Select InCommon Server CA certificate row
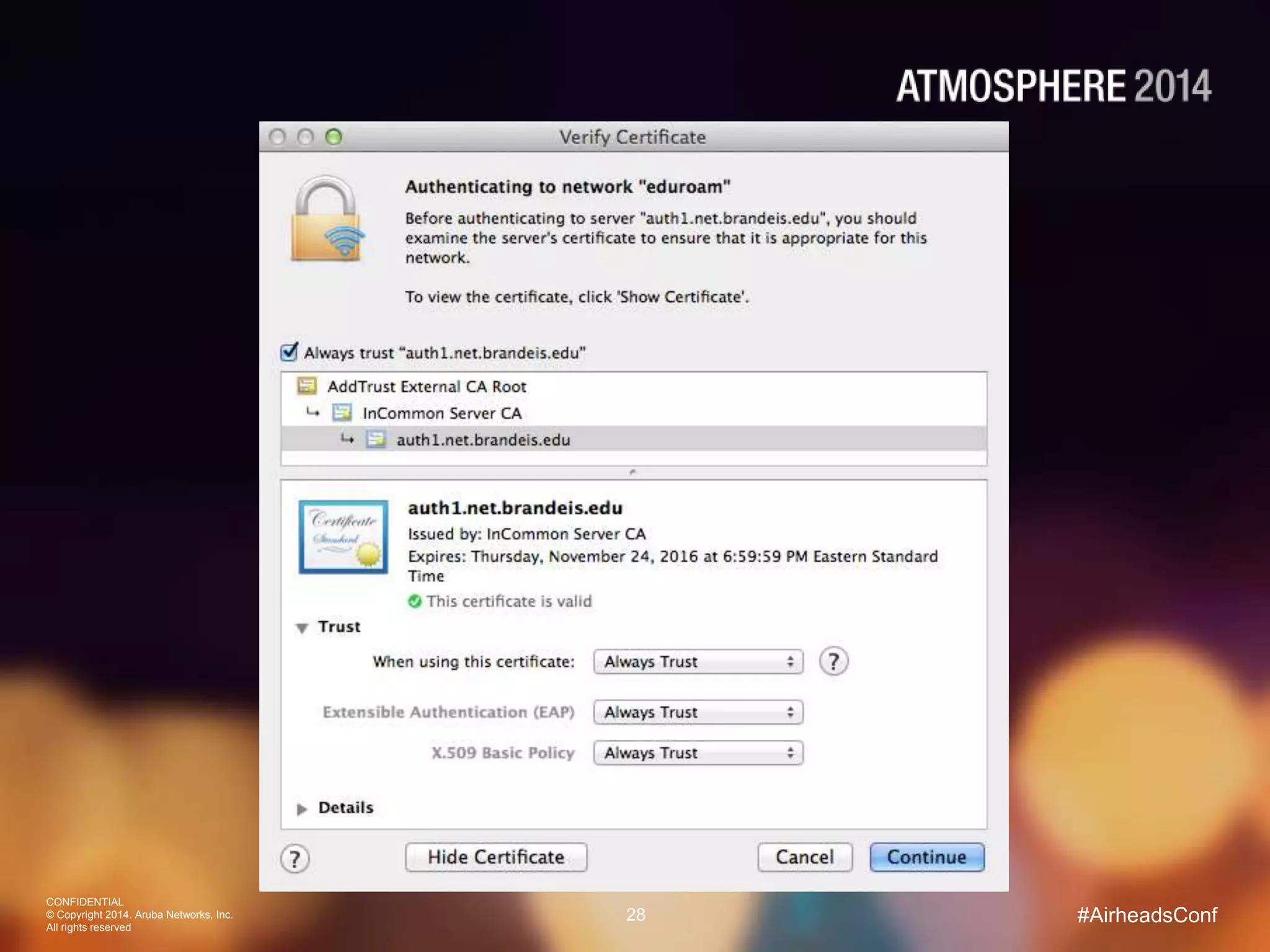 pos(634,413)
